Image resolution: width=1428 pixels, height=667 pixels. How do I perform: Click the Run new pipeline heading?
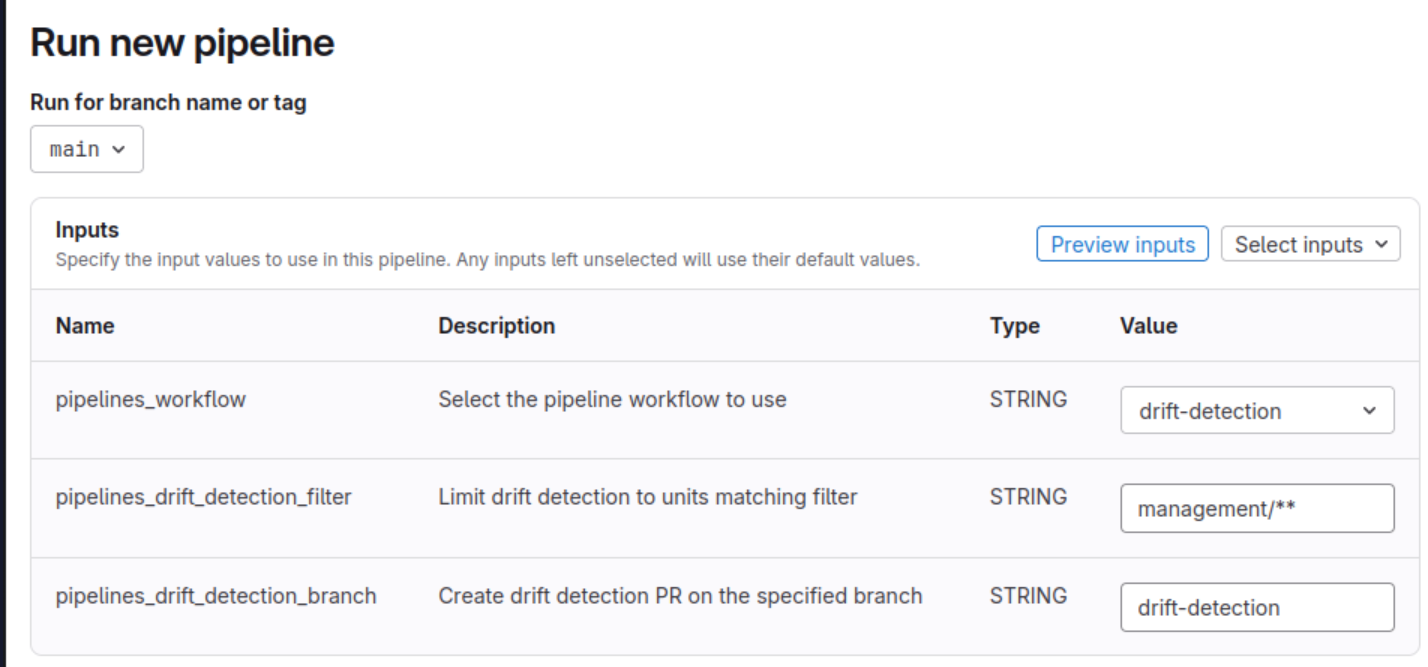pyautogui.click(x=182, y=43)
